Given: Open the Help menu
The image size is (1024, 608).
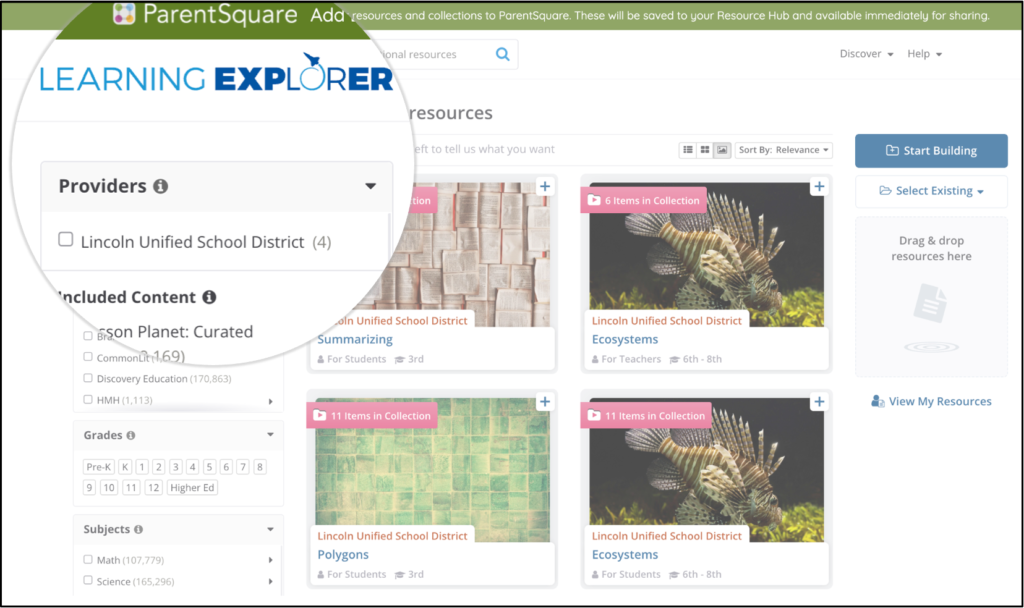Looking at the screenshot, I should click(x=924, y=54).
